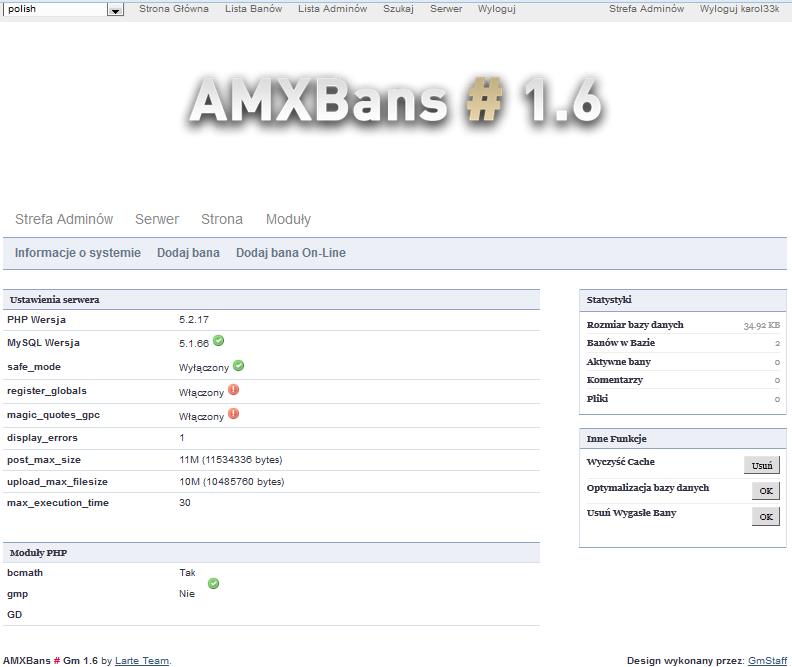Click the GD module row label
Screen dimensions: 792x667
pyautogui.click(x=15, y=614)
